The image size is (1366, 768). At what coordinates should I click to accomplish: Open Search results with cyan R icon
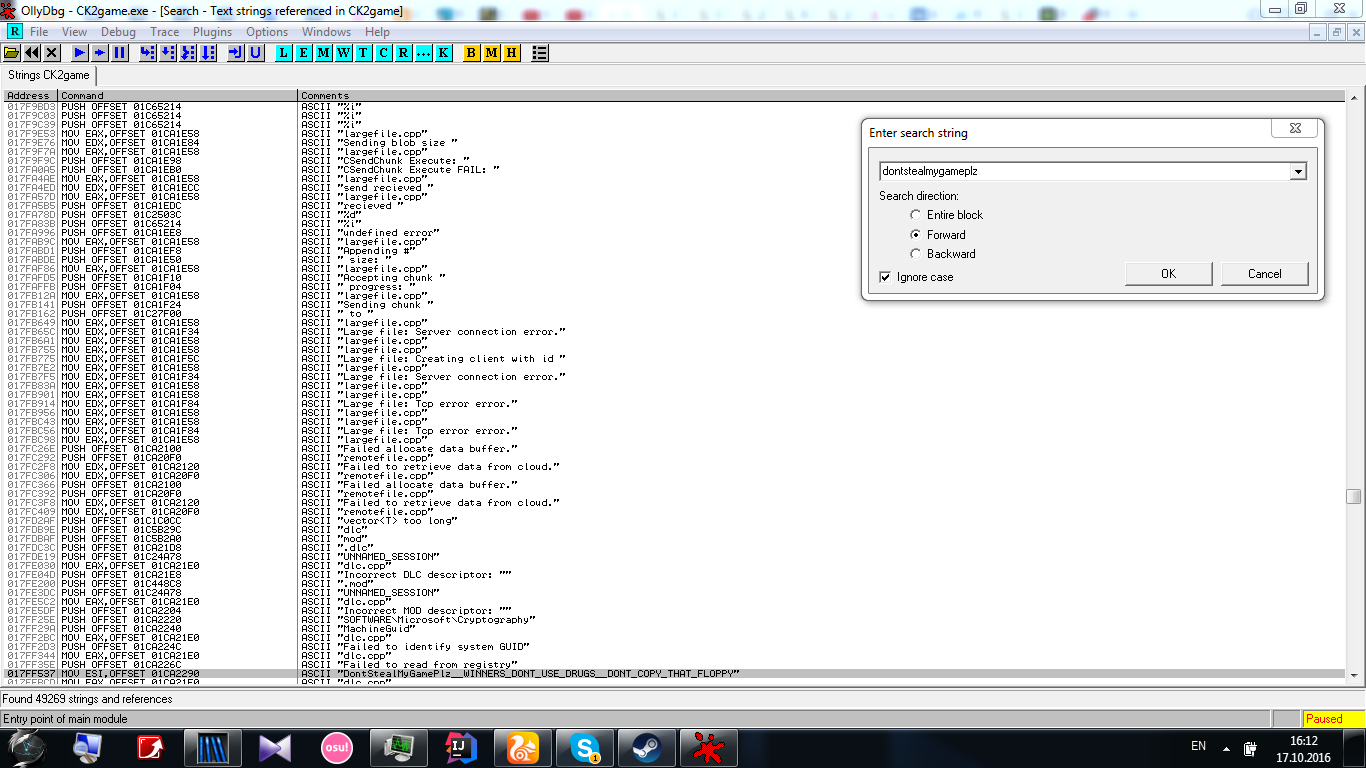tap(404, 53)
